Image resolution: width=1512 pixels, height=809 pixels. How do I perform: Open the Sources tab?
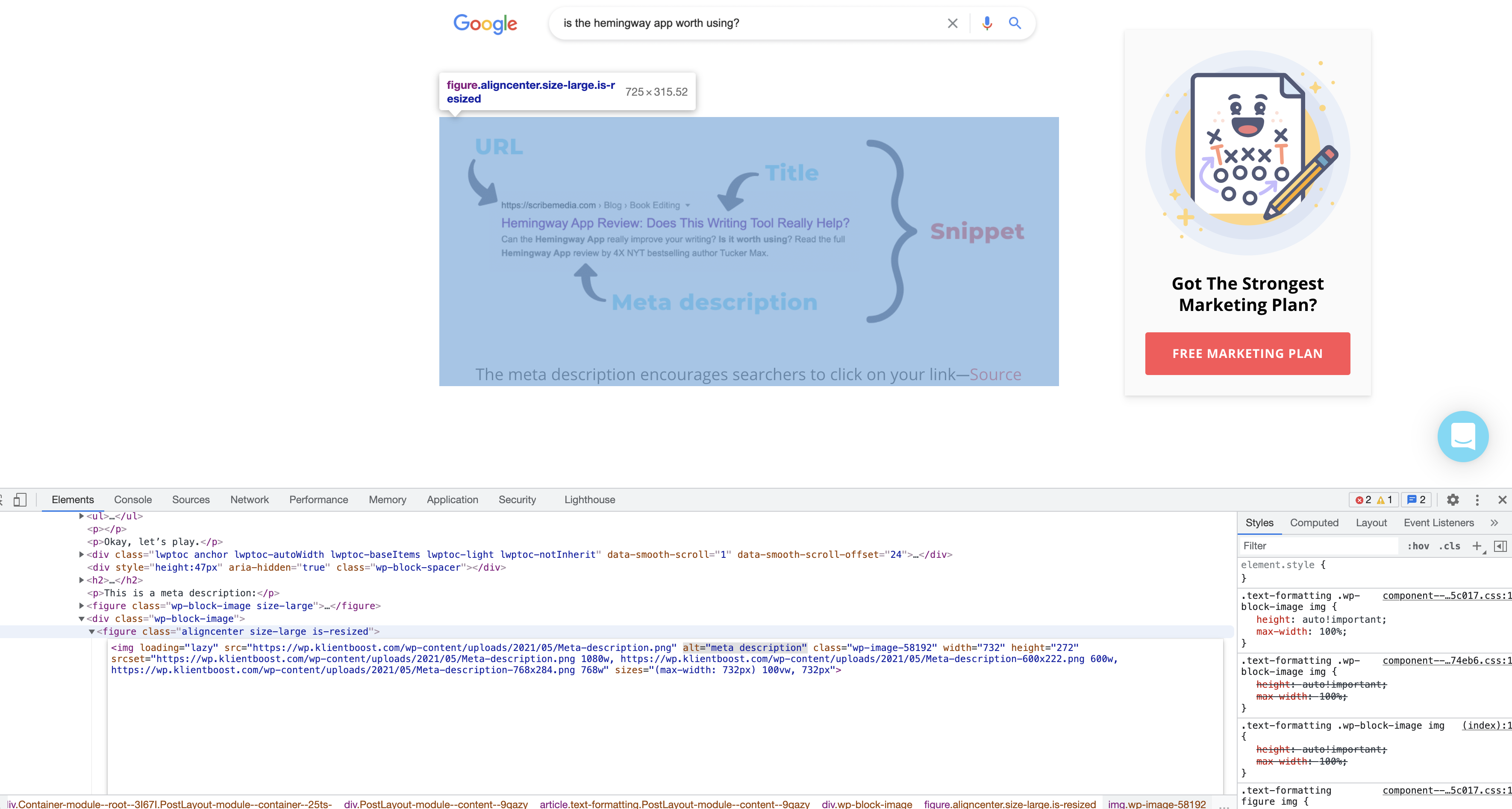191,500
